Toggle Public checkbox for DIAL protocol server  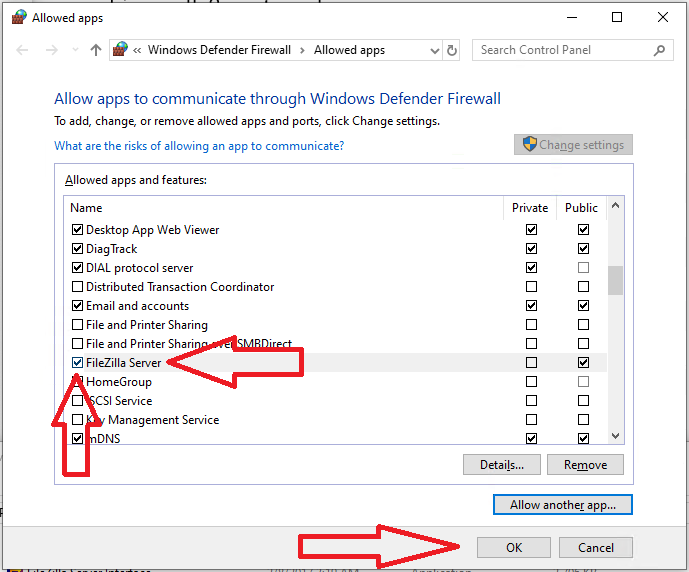(x=583, y=268)
